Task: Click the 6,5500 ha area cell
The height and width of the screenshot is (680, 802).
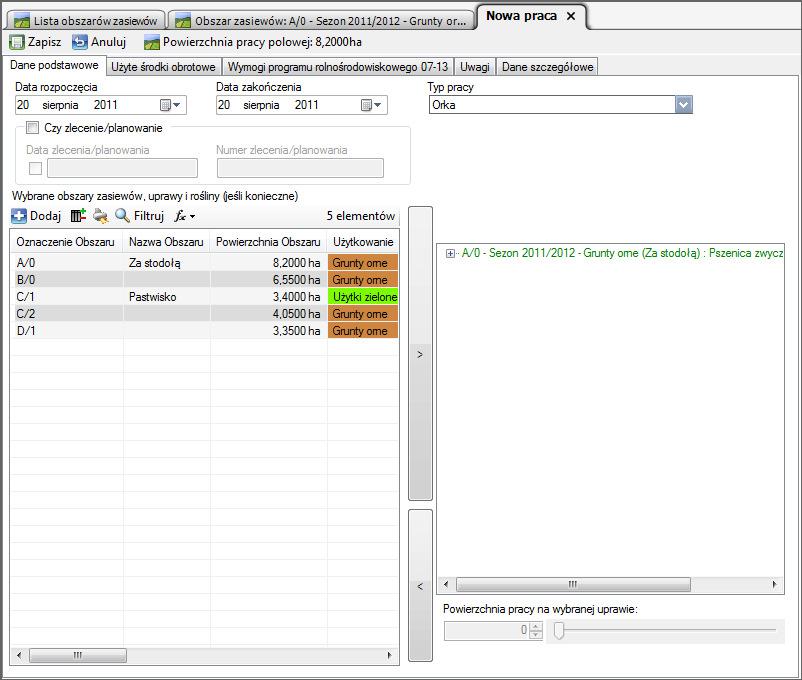Action: (268, 280)
